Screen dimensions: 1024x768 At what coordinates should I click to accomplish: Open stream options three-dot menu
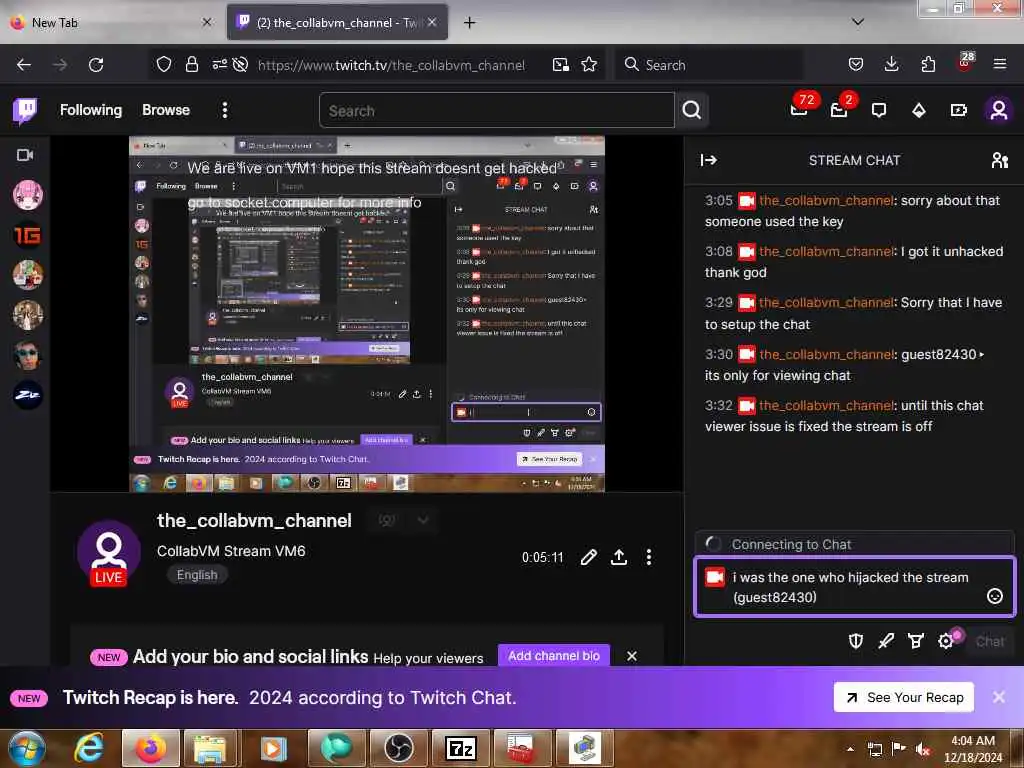648,557
